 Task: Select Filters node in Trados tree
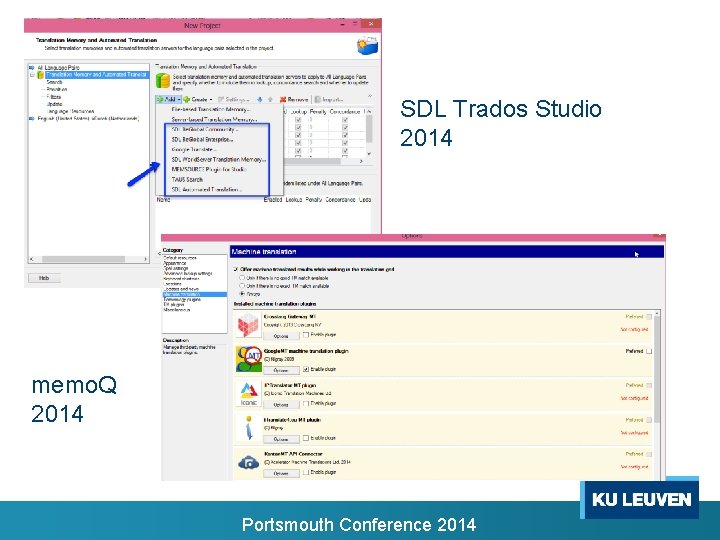[x=54, y=97]
